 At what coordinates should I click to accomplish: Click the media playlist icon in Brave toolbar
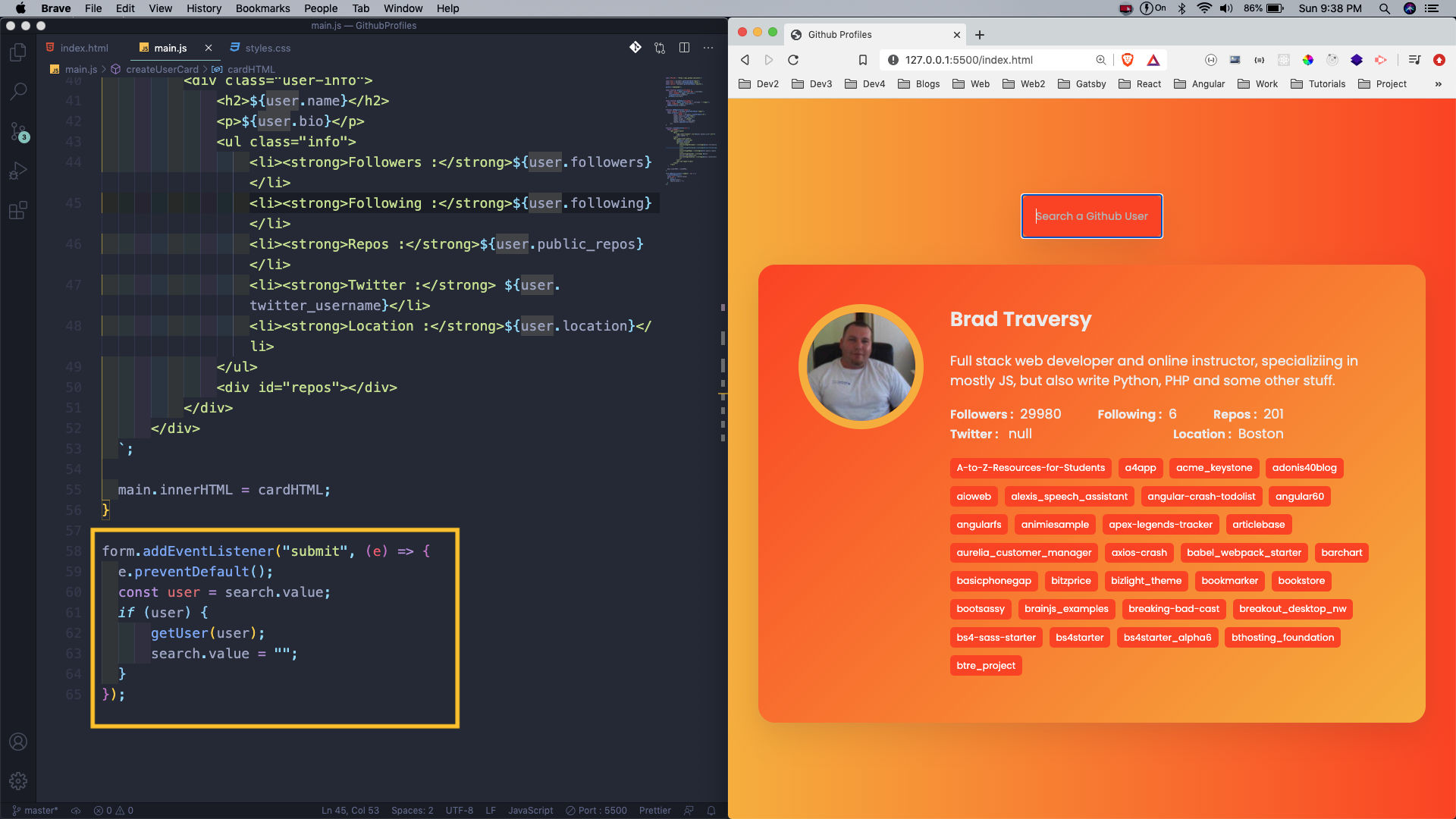pos(1414,60)
